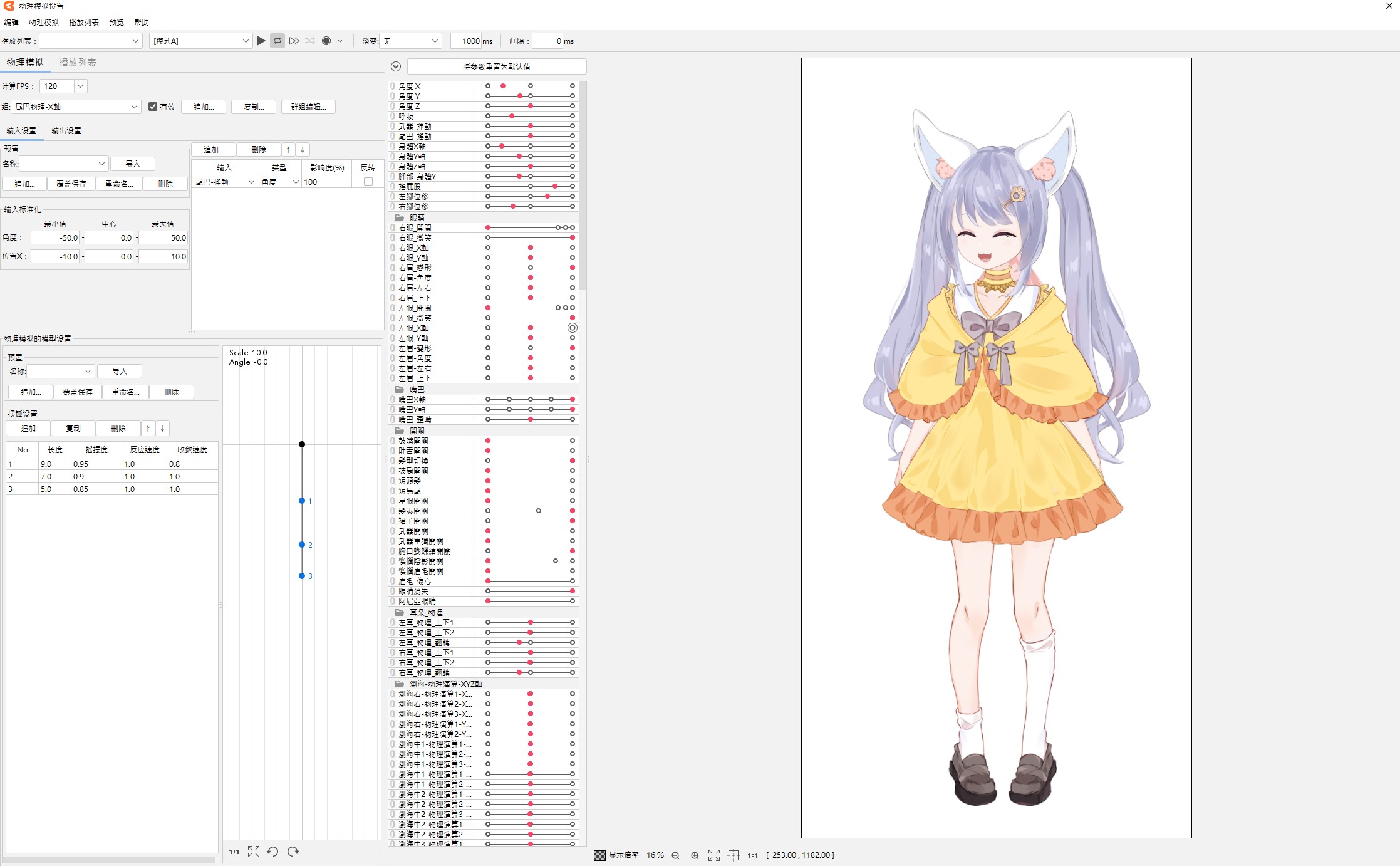
Task: Open the 编辑 menu
Action: (11, 22)
